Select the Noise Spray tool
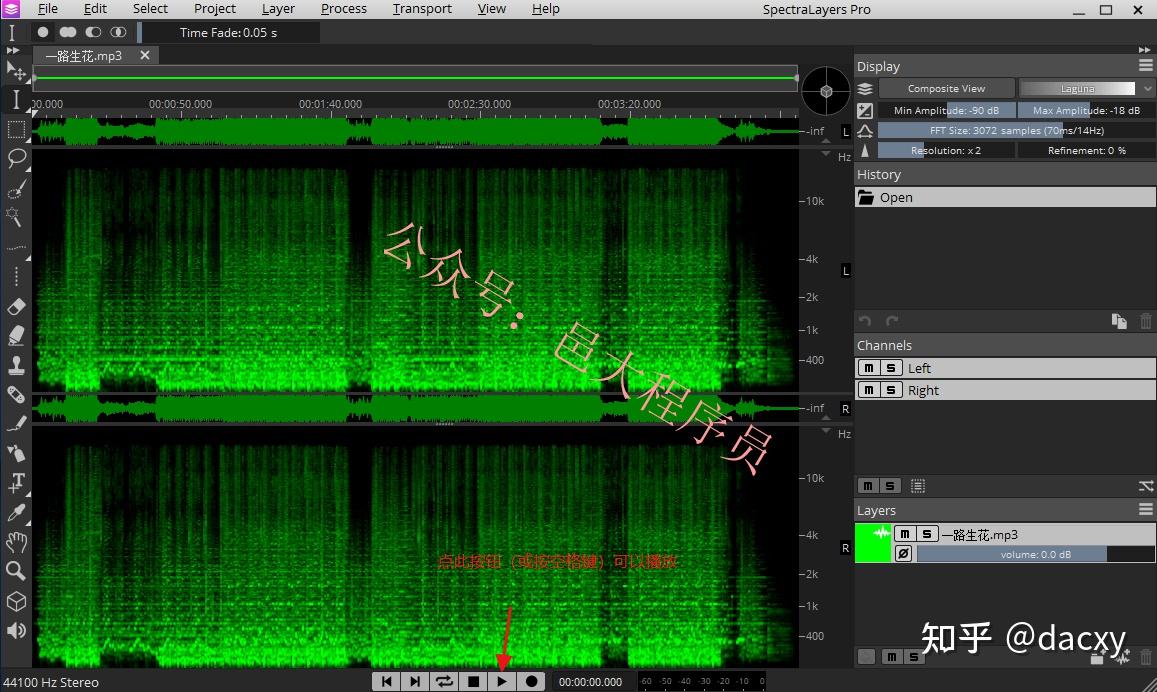Screen dimensions: 1157x692 coord(15,453)
